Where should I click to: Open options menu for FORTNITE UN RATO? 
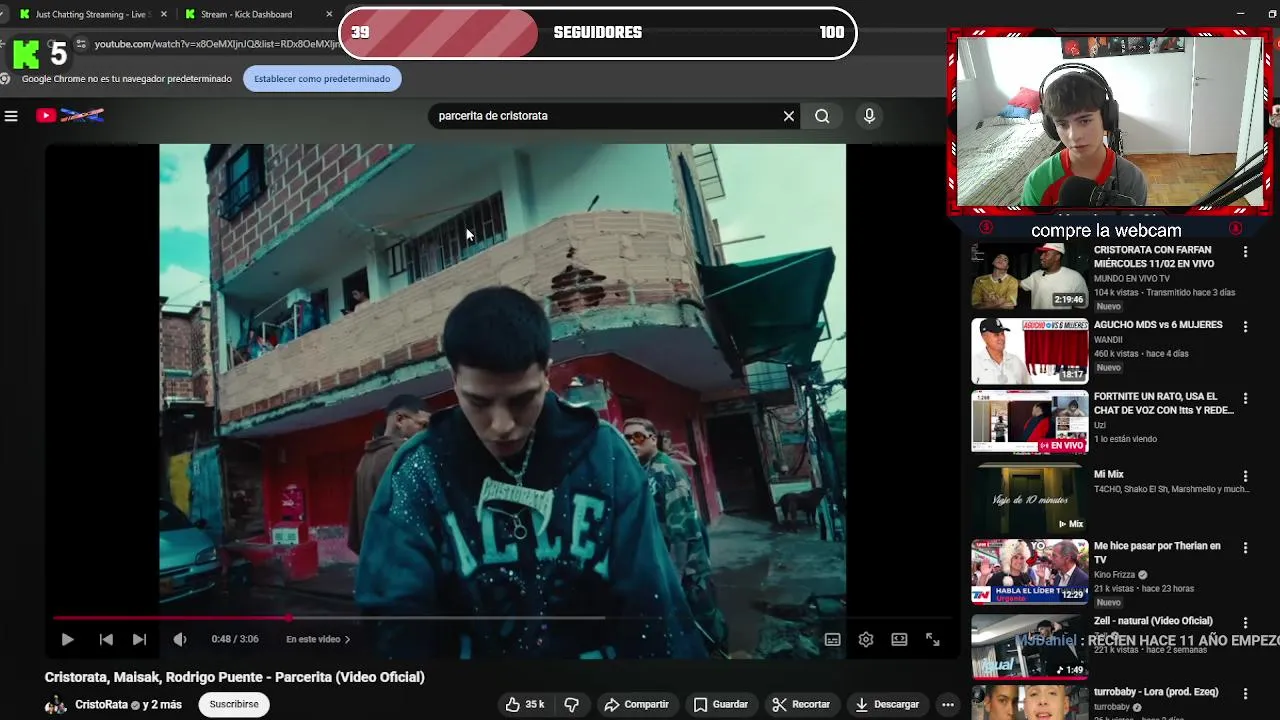[x=1245, y=398]
